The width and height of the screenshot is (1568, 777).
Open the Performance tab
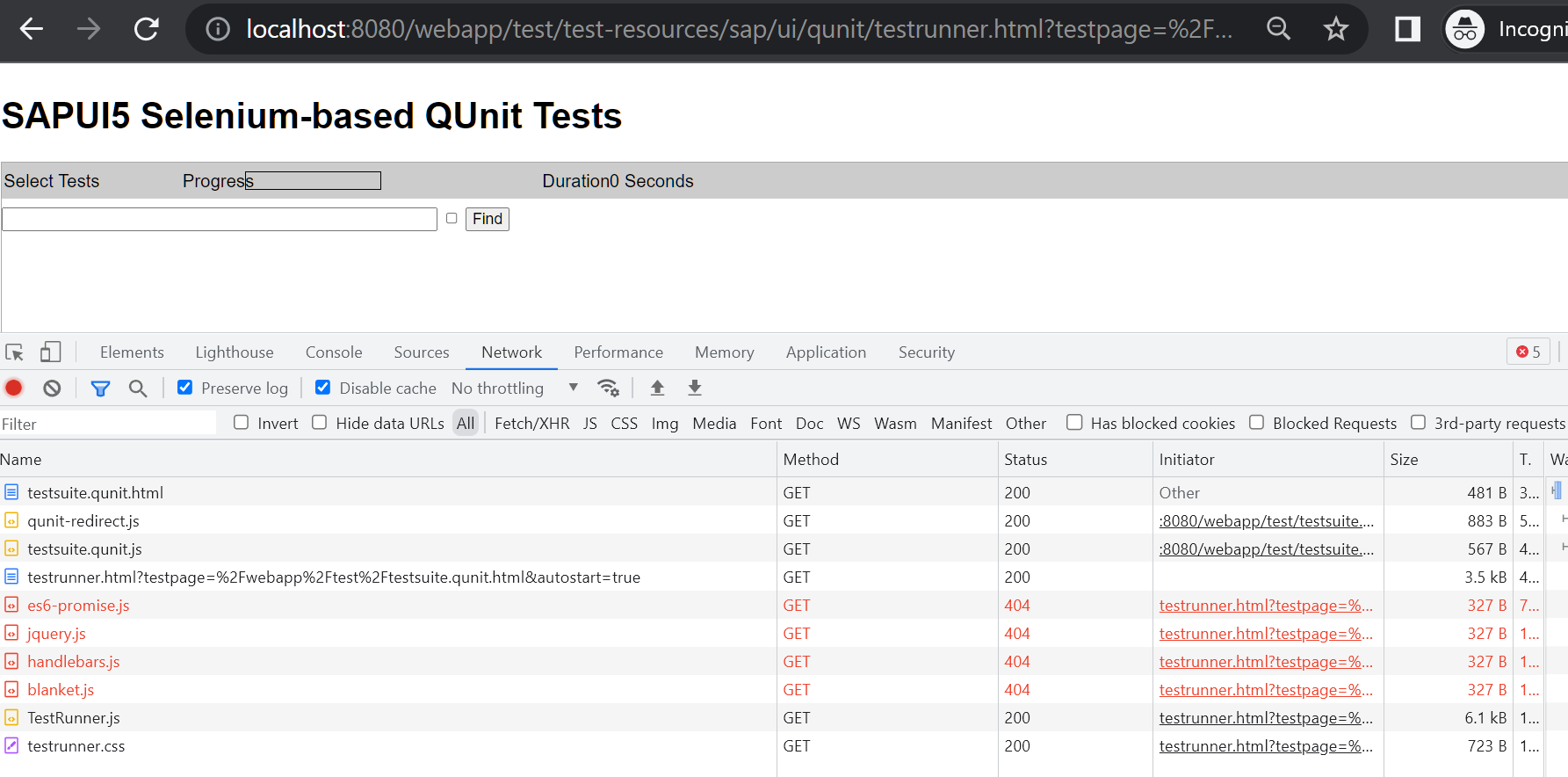pos(618,352)
